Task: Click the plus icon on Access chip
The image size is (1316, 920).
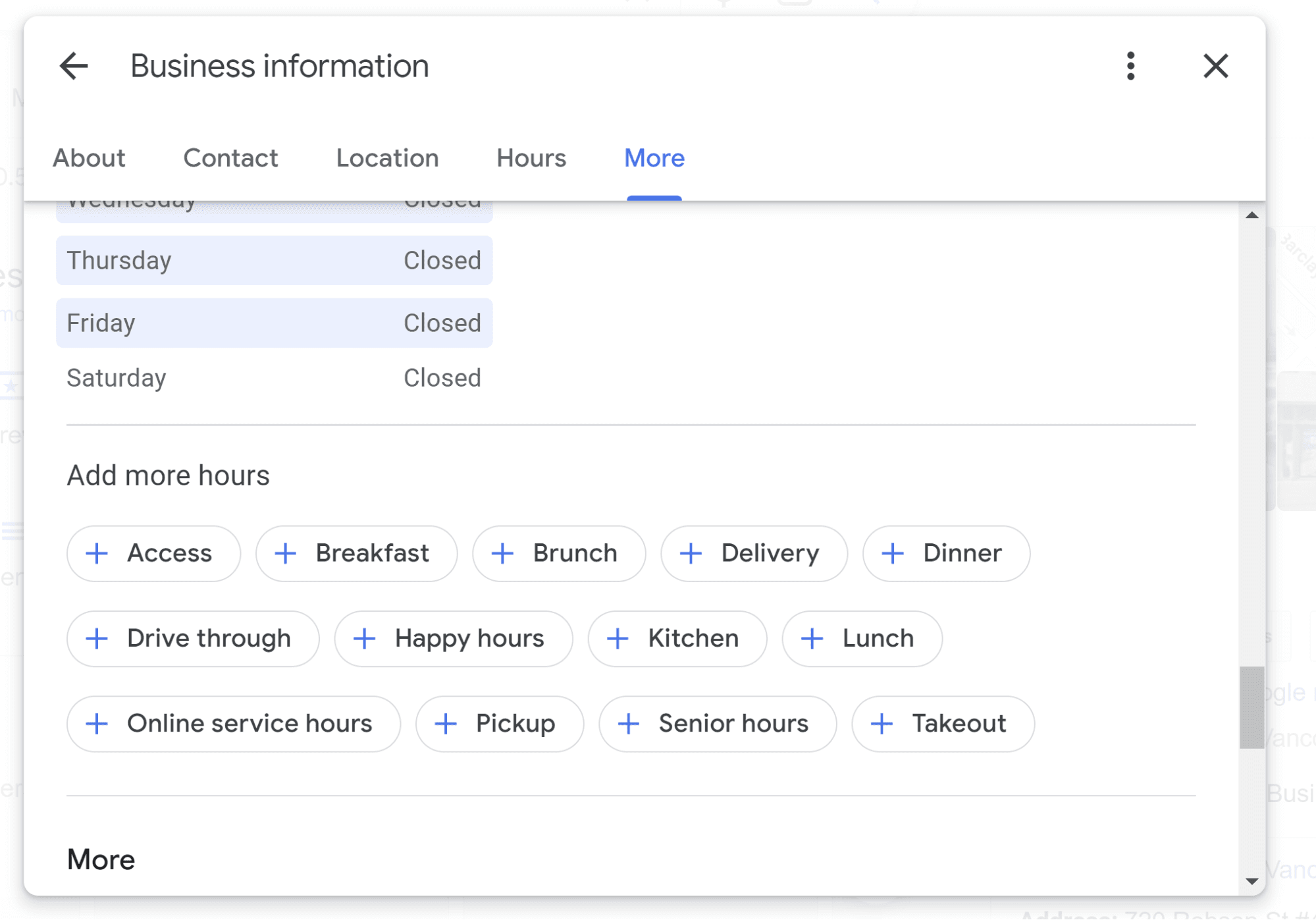Action: click(97, 553)
